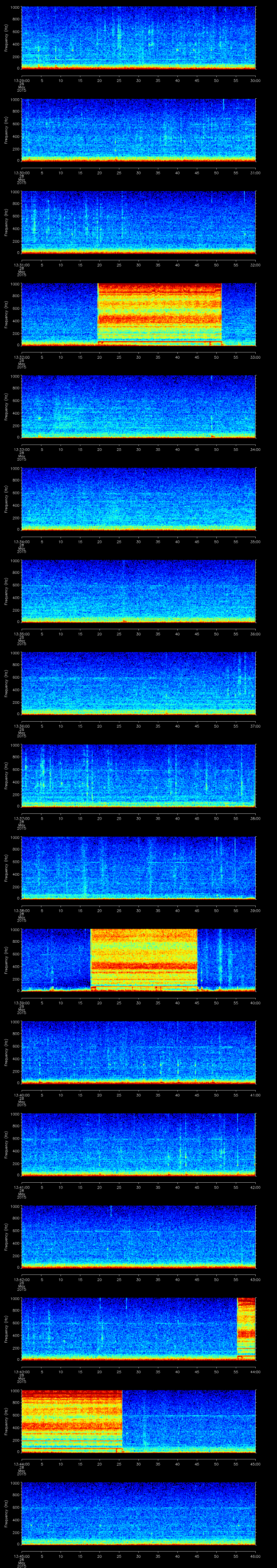Image resolution: width=277 pixels, height=1568 pixels.
Task: Select the 13:33:00 start time label
Action: [21, 449]
